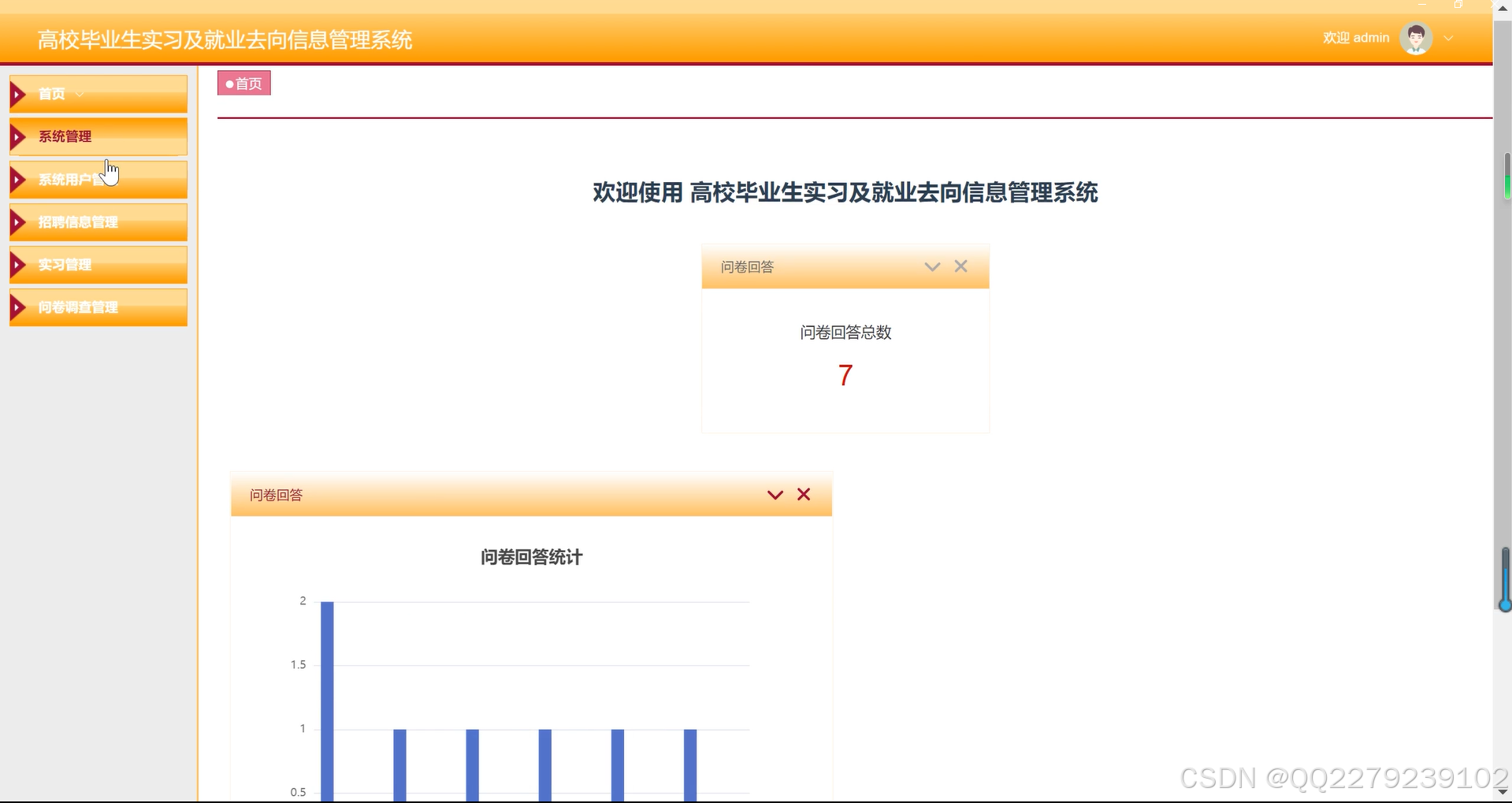The image size is (1512, 803).
Task: Close the 问卷回答统计 chart panel
Action: pyautogui.click(x=803, y=494)
